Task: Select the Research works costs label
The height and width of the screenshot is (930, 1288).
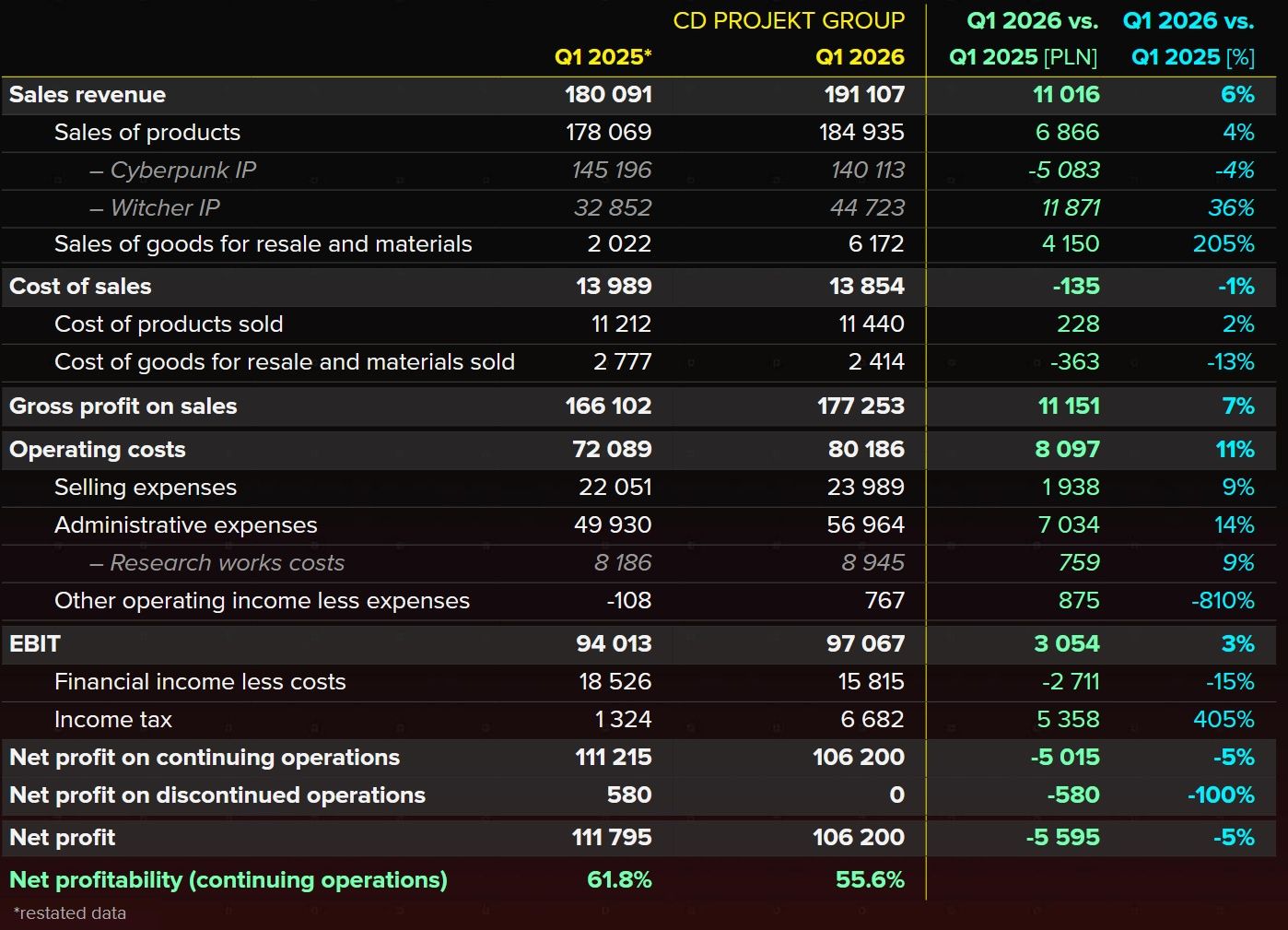Action: pyautogui.click(x=217, y=563)
